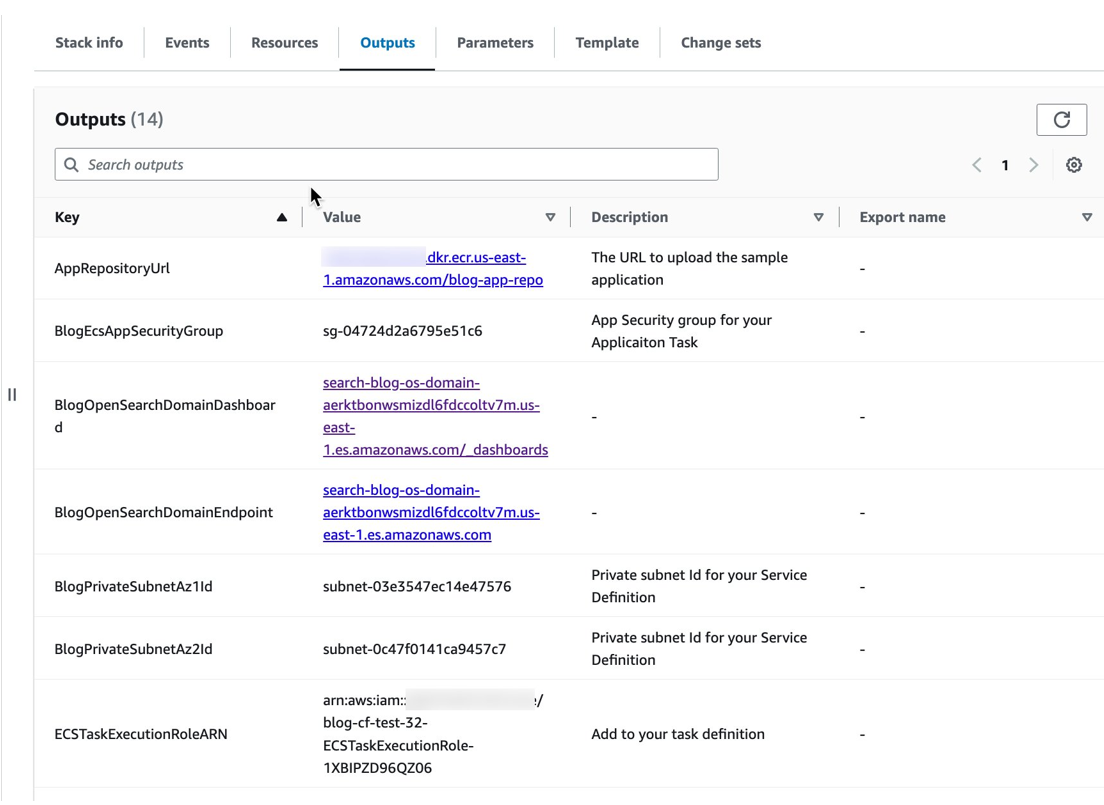This screenshot has width=1104, height=805.
Task: Open the preferences gear icon
Action: pos(1074,164)
